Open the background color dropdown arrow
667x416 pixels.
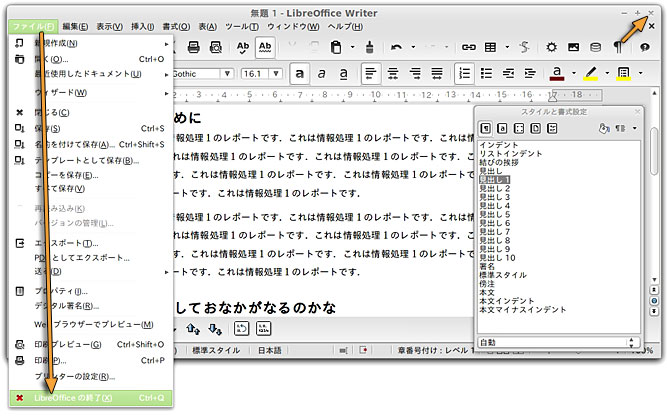pyautogui.click(x=640, y=73)
